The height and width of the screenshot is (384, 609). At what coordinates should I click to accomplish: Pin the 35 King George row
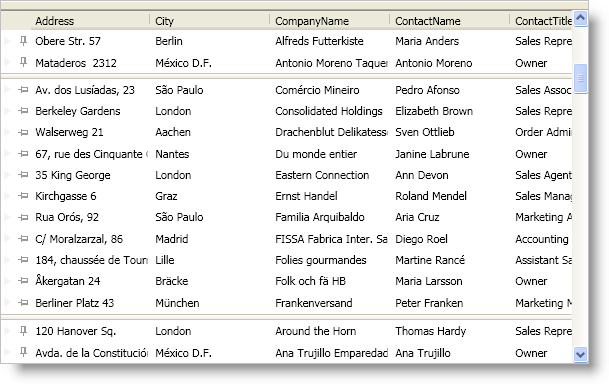(23, 175)
